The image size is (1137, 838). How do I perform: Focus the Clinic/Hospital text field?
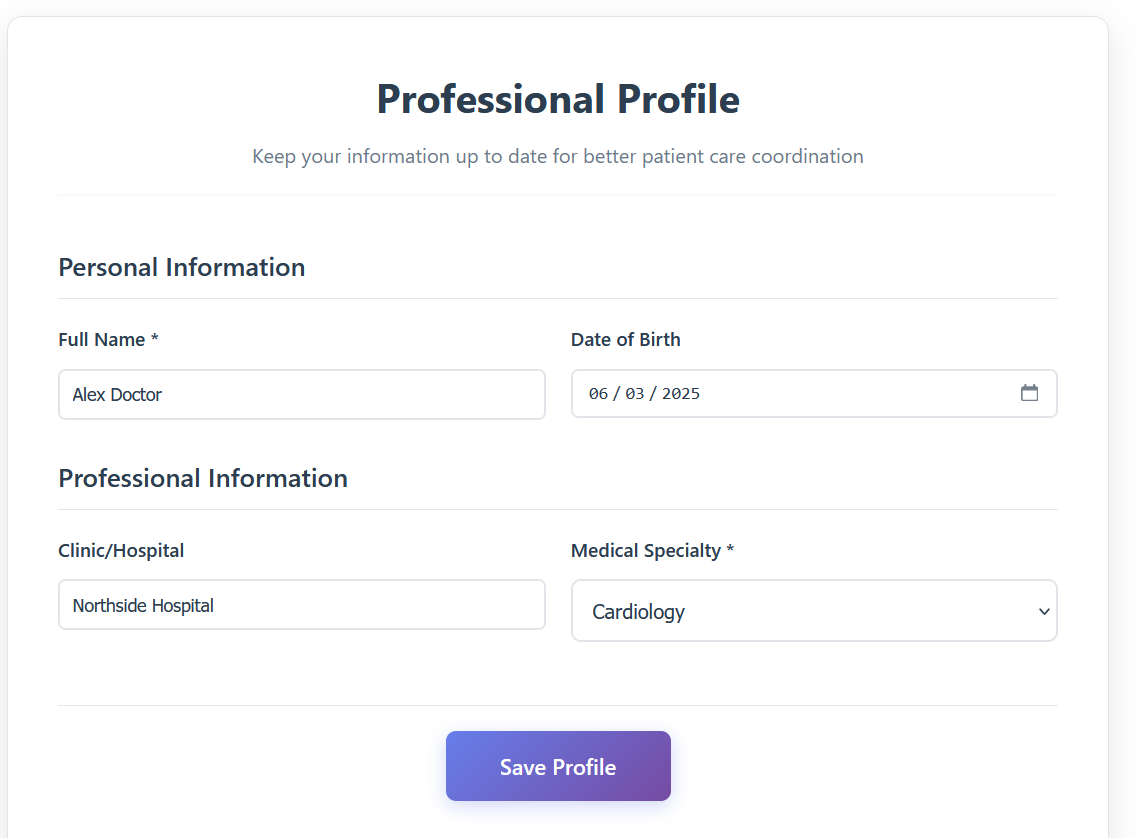(x=301, y=605)
